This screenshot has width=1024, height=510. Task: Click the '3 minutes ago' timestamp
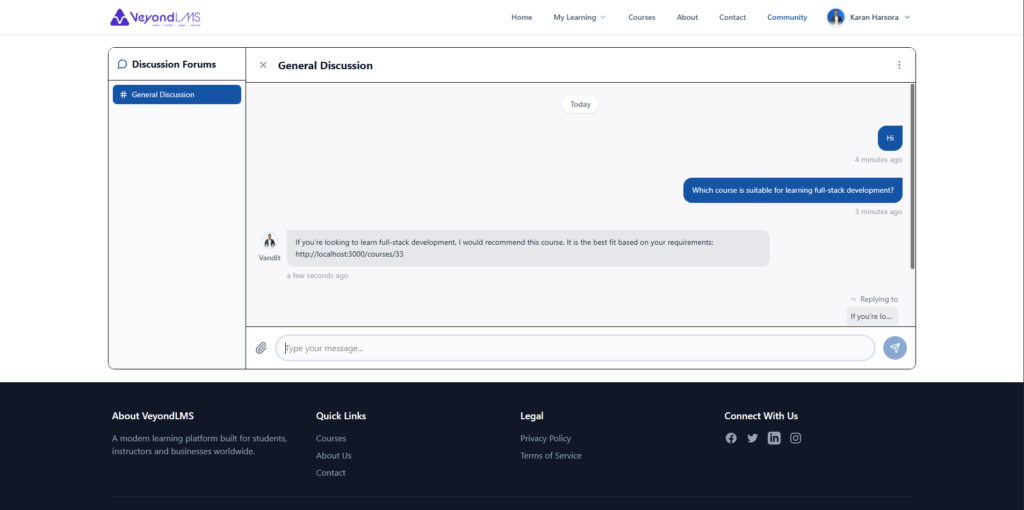coord(878,212)
